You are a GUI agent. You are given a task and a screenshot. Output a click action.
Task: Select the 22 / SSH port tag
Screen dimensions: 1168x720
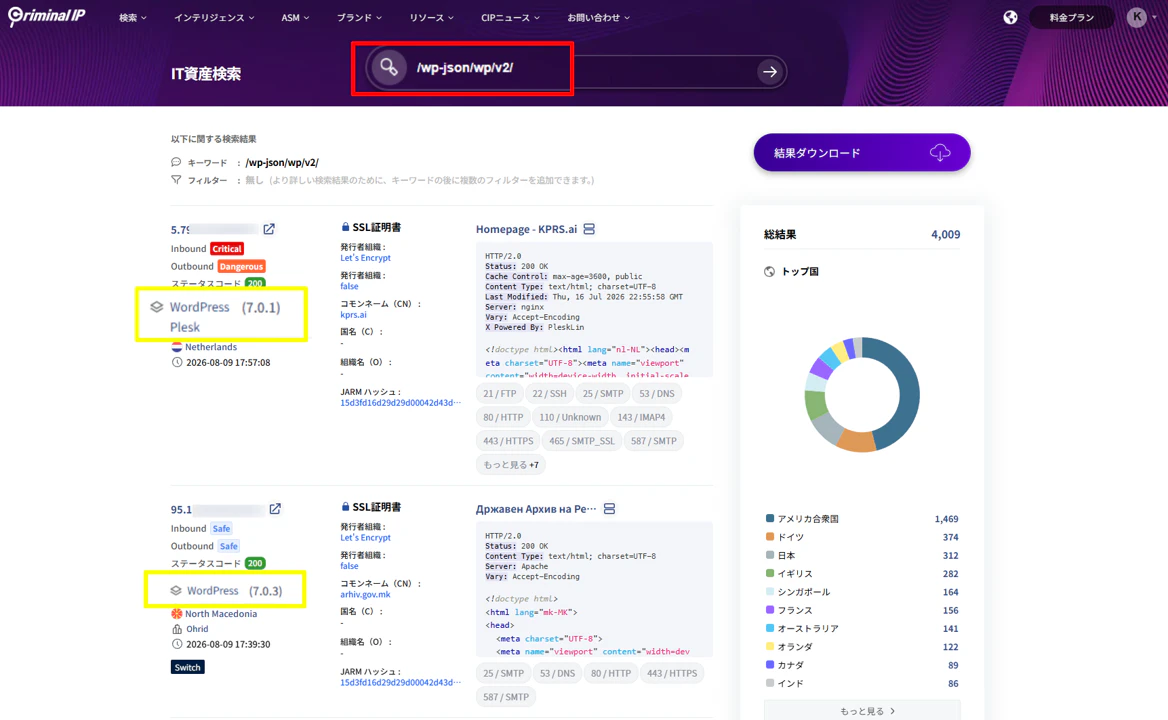pyautogui.click(x=549, y=394)
